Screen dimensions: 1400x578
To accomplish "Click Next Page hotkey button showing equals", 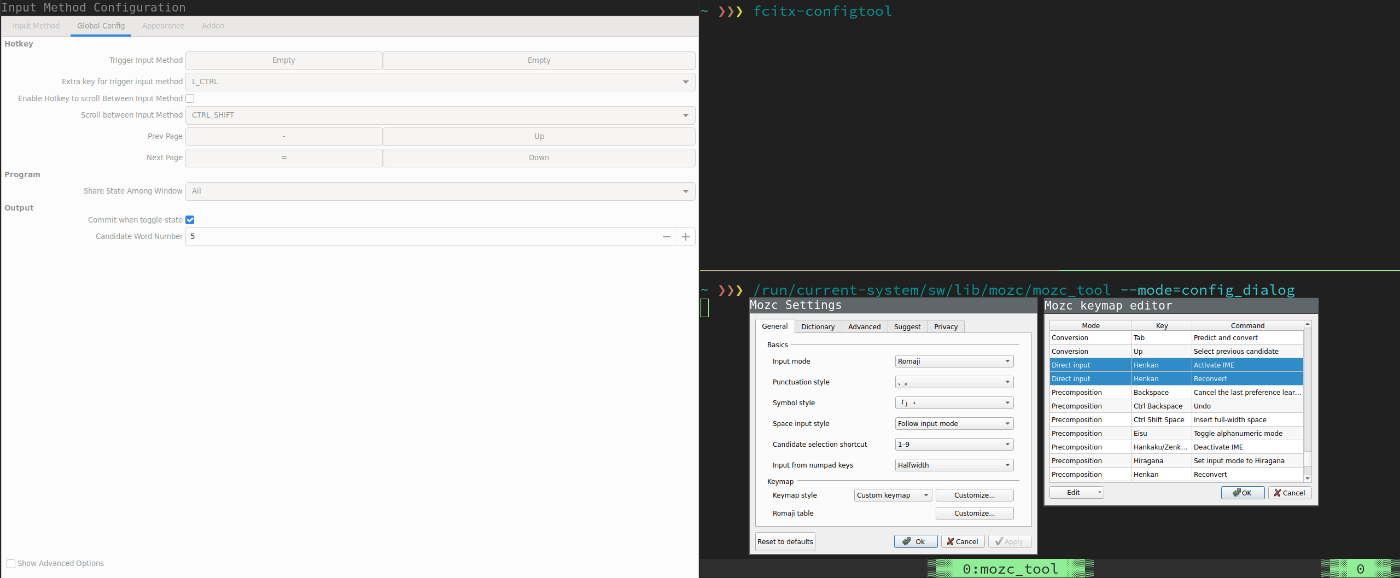I will click(284, 158).
